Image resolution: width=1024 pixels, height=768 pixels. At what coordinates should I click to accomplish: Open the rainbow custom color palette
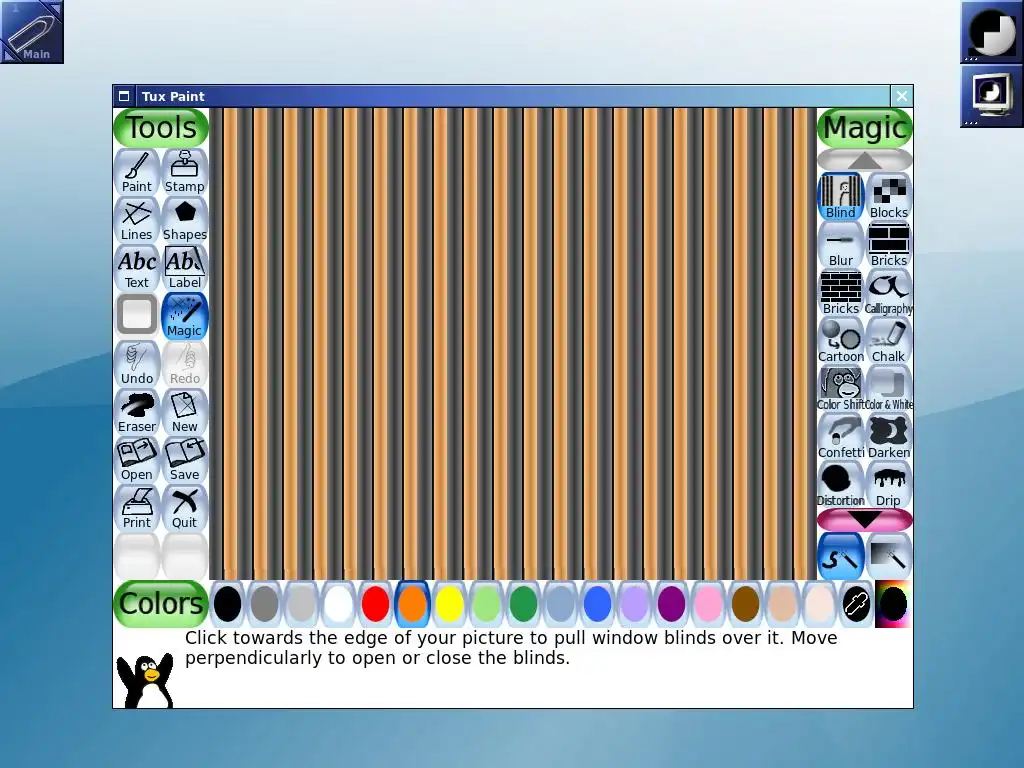893,603
